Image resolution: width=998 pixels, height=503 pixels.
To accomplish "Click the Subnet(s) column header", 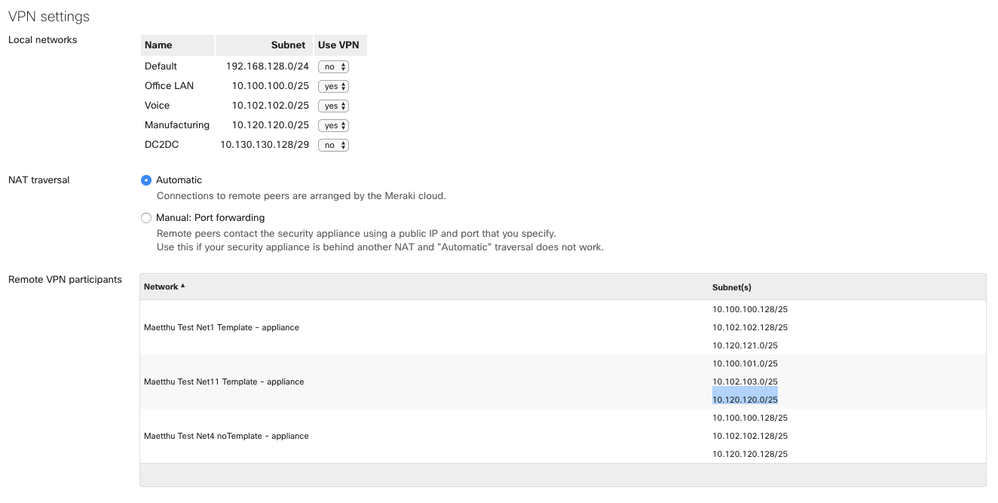I will (731, 287).
